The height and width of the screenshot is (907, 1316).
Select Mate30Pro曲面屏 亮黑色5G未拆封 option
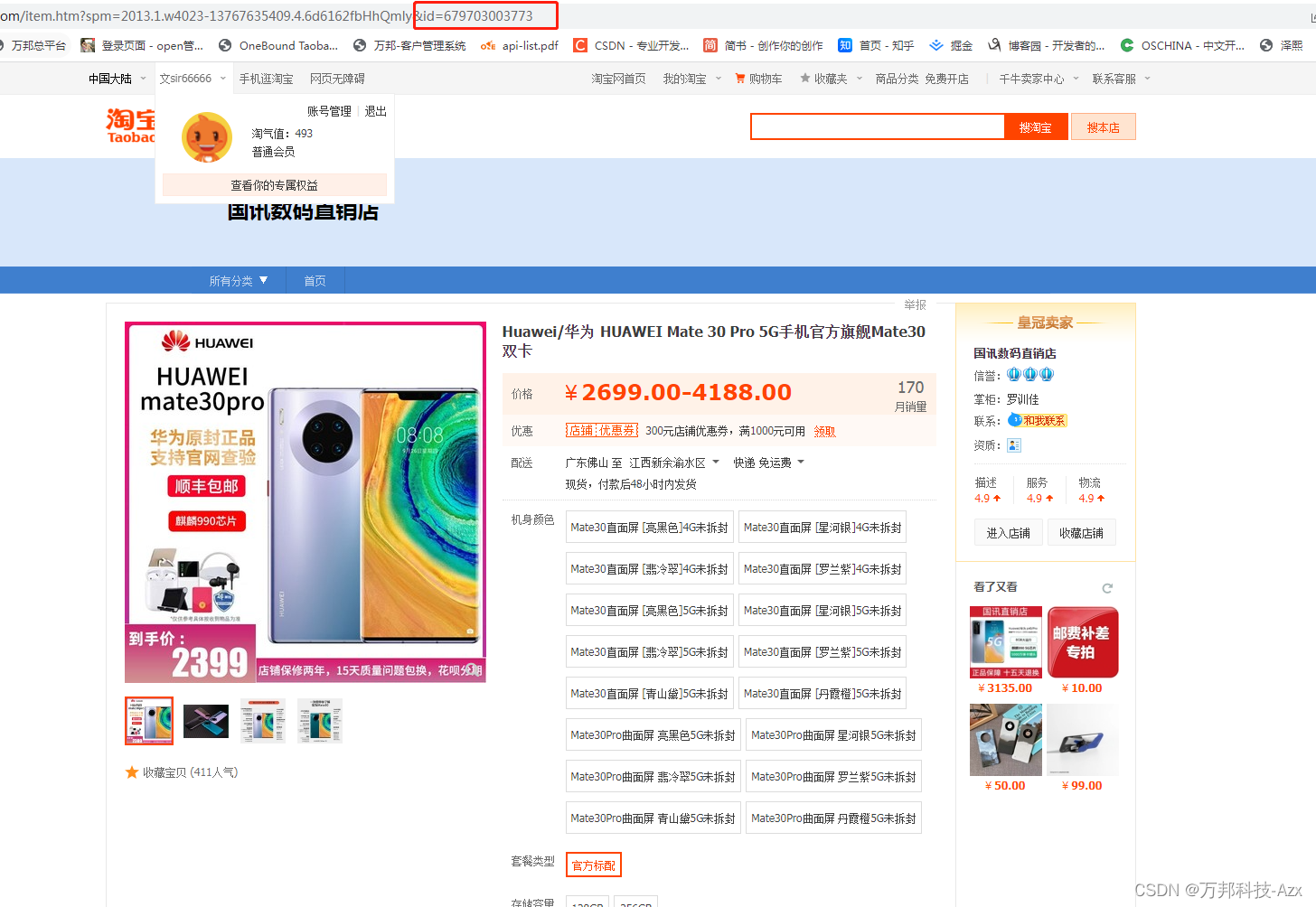pyautogui.click(x=653, y=735)
